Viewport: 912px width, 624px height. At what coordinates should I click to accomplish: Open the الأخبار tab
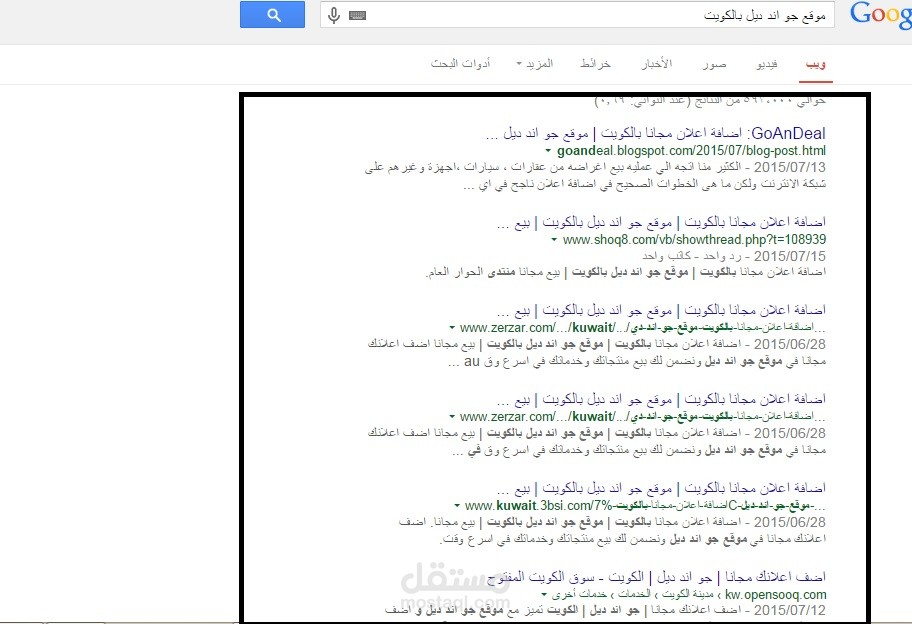(657, 64)
